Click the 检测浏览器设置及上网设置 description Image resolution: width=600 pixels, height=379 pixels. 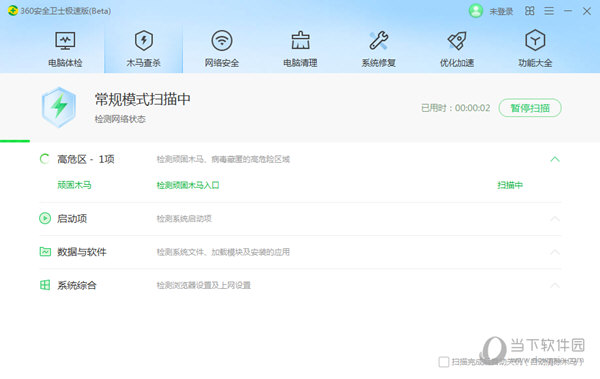(x=204, y=285)
